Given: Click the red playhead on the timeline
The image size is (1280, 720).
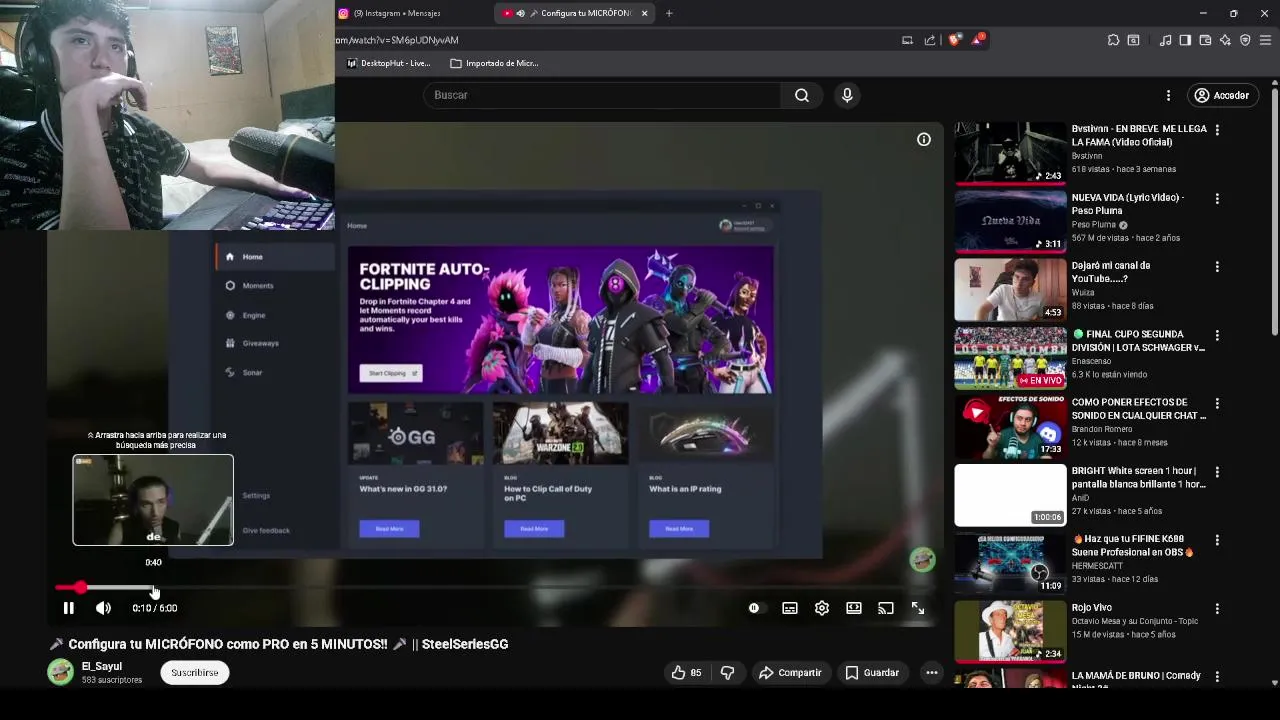Looking at the screenshot, I should click(x=80, y=588).
